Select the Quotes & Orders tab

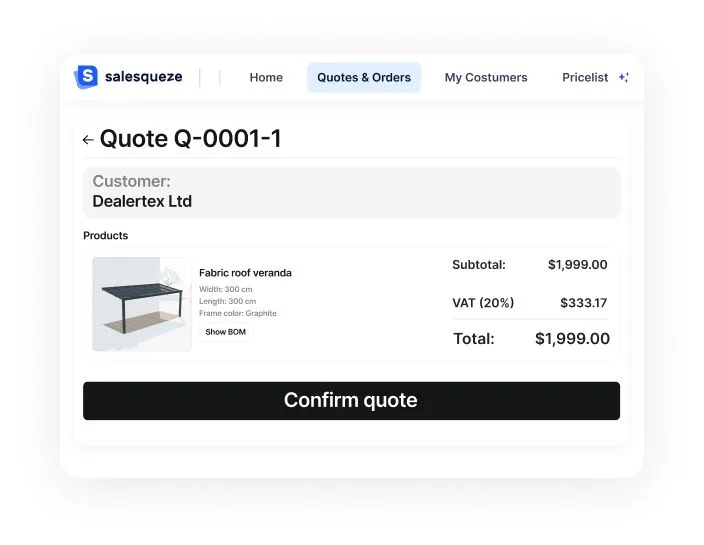coord(364,77)
